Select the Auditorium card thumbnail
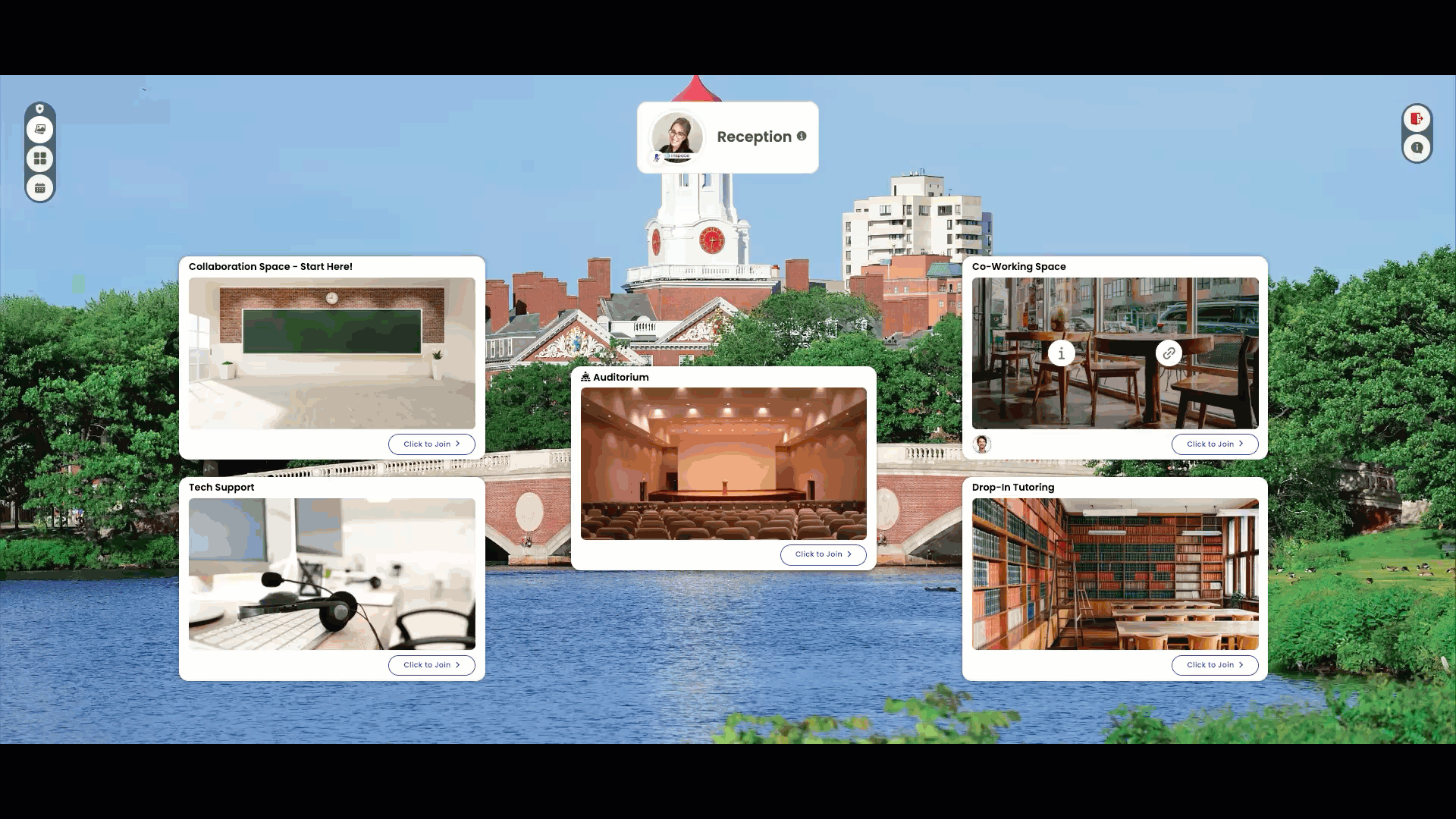The image size is (1456, 819). coord(723,463)
